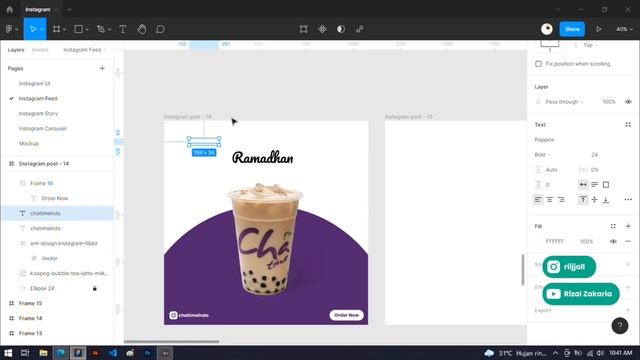Open the Instagram Carousel page

tap(42, 128)
